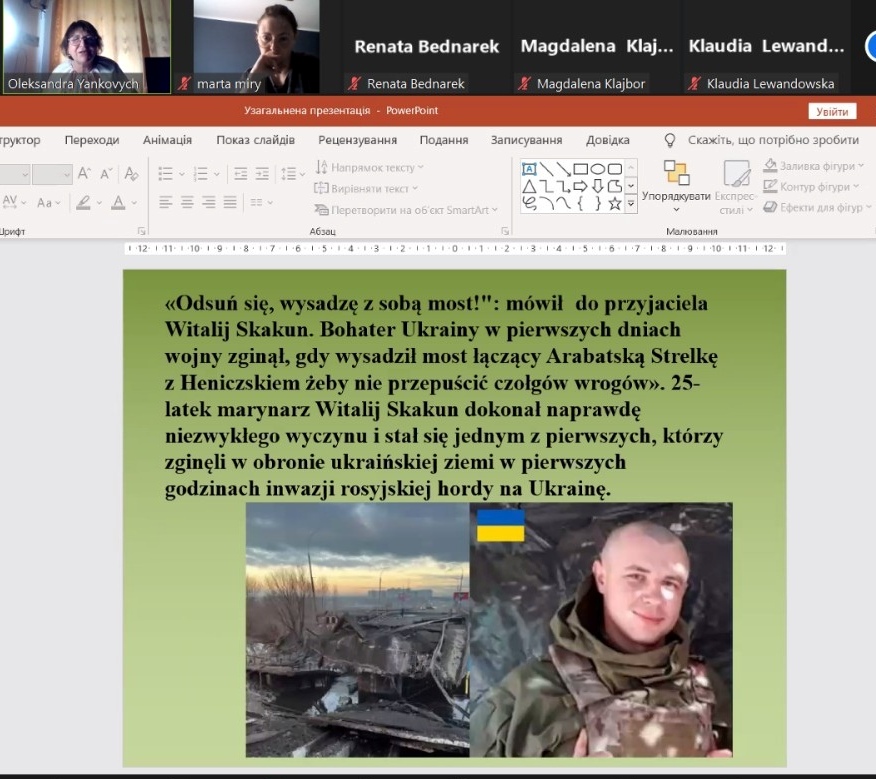Click the Center text alignment icon
Image resolution: width=876 pixels, height=779 pixels.
(187, 202)
